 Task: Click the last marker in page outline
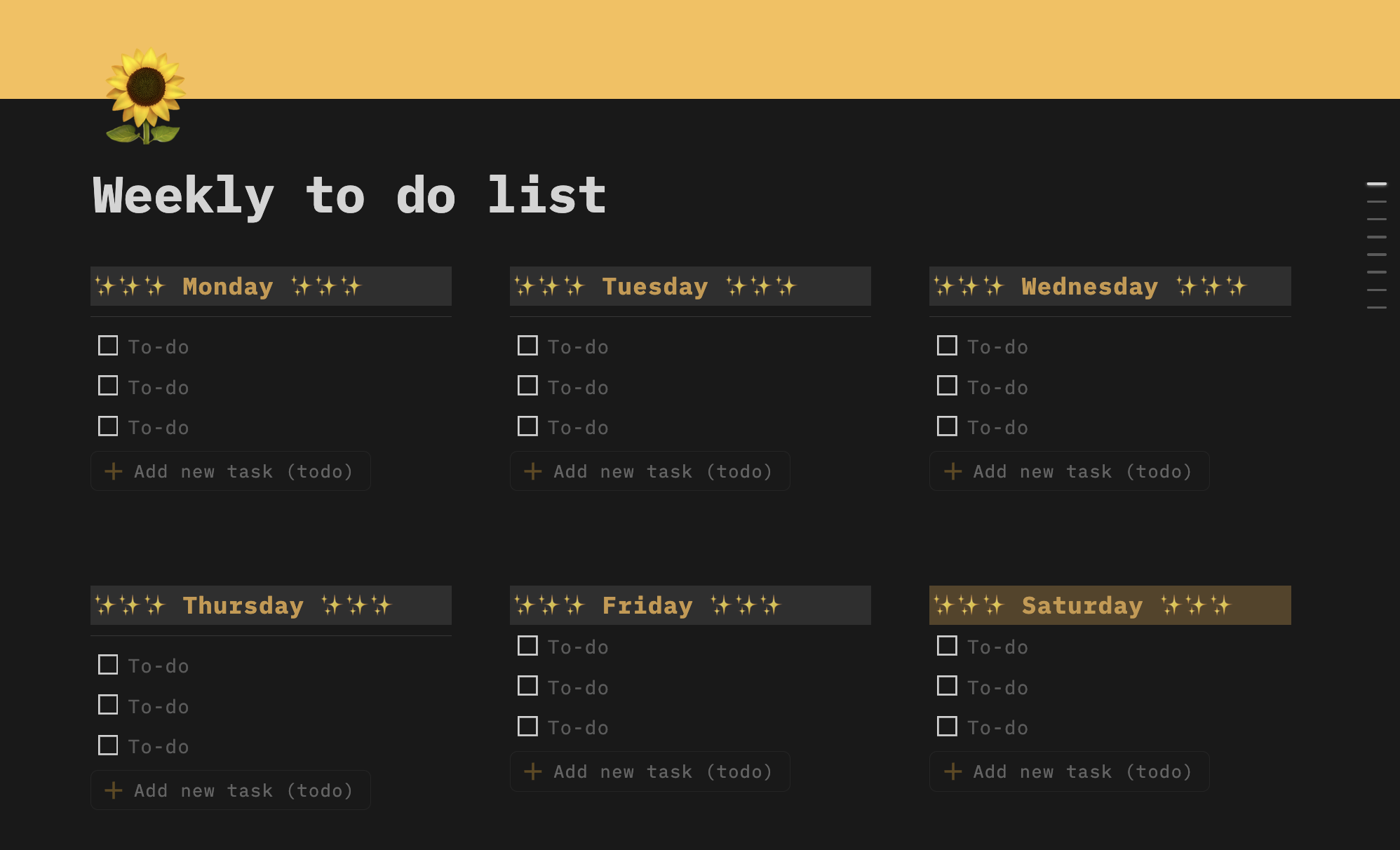coord(1376,307)
